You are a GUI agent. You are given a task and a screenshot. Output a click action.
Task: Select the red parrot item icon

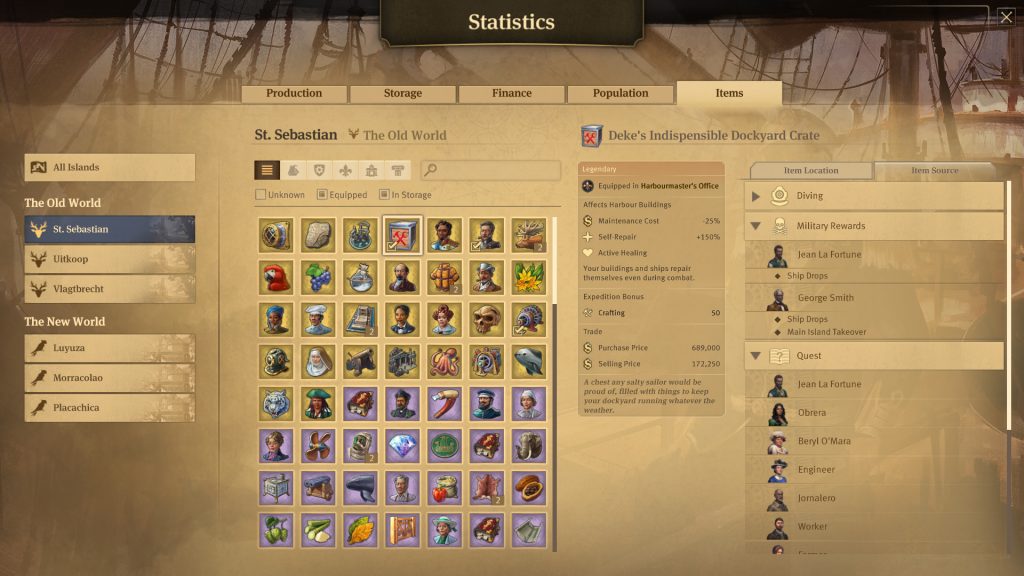point(276,277)
